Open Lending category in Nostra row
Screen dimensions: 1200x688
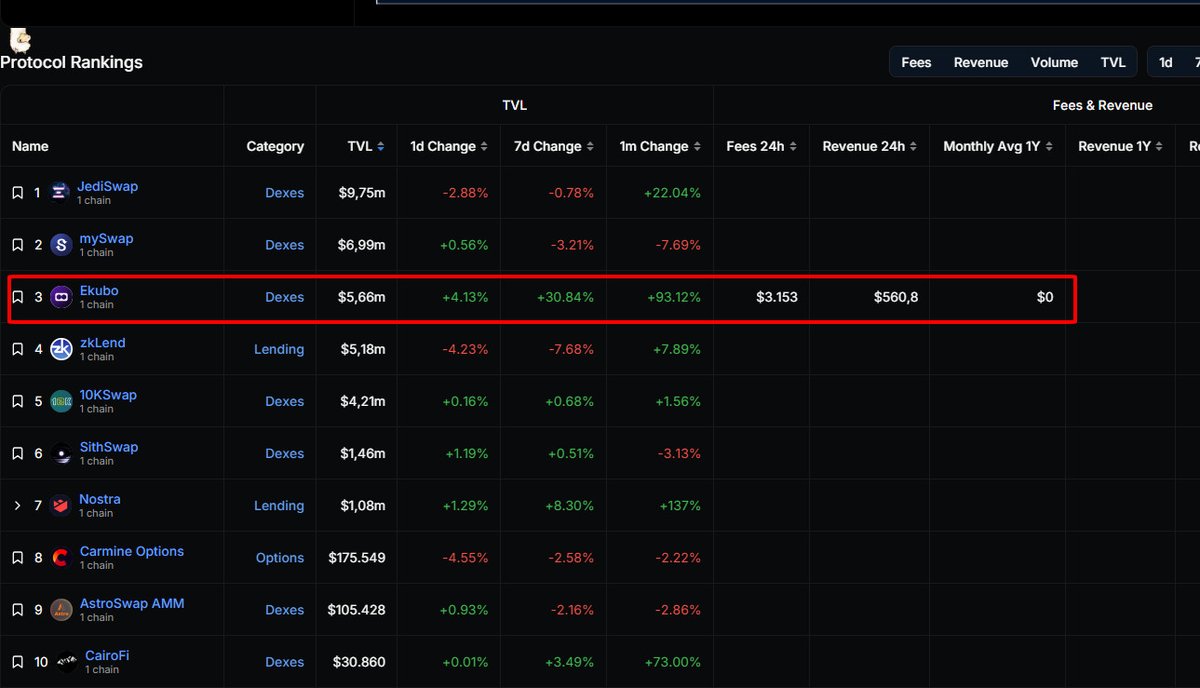[x=279, y=506]
